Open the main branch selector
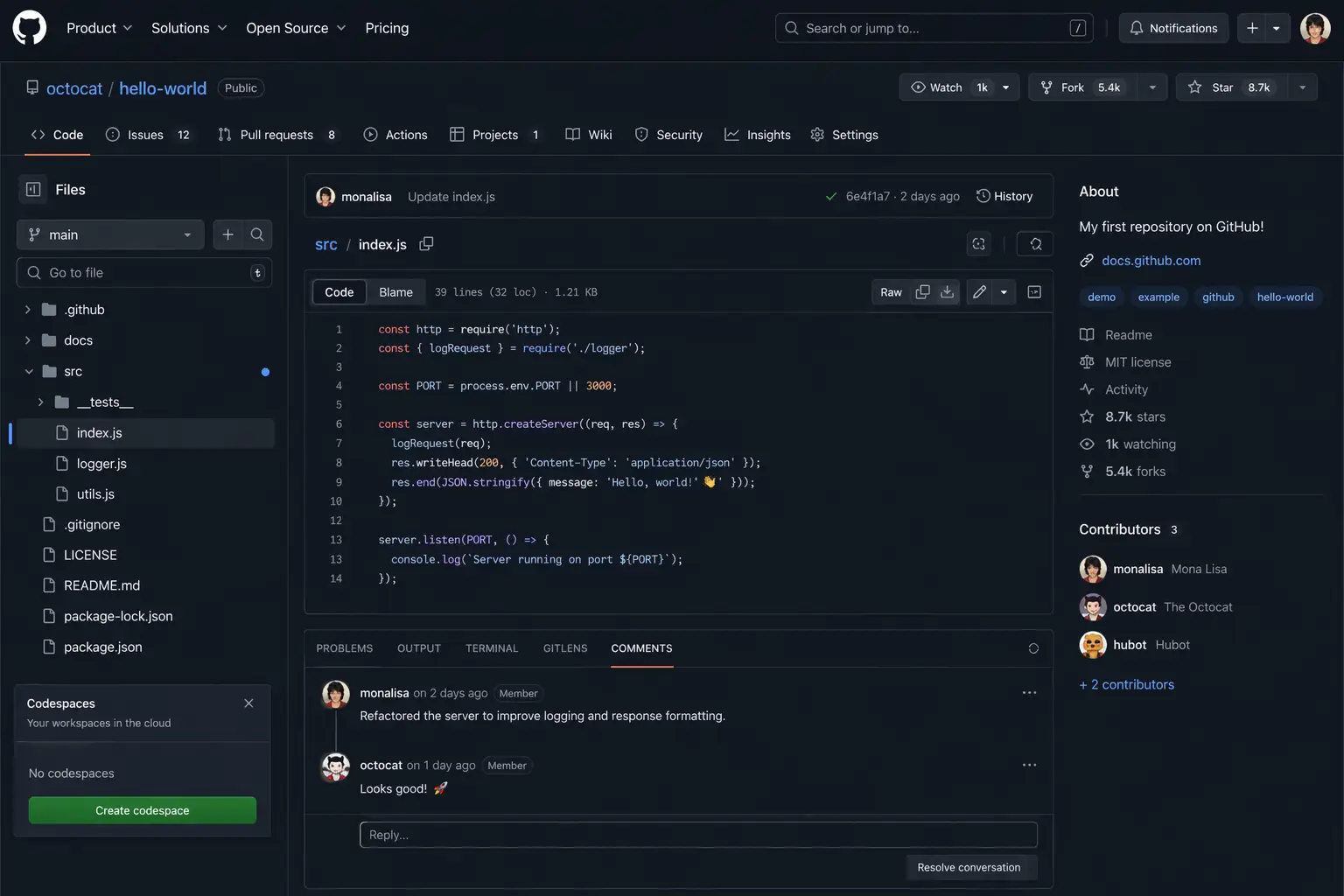The image size is (1344, 896). pos(110,234)
